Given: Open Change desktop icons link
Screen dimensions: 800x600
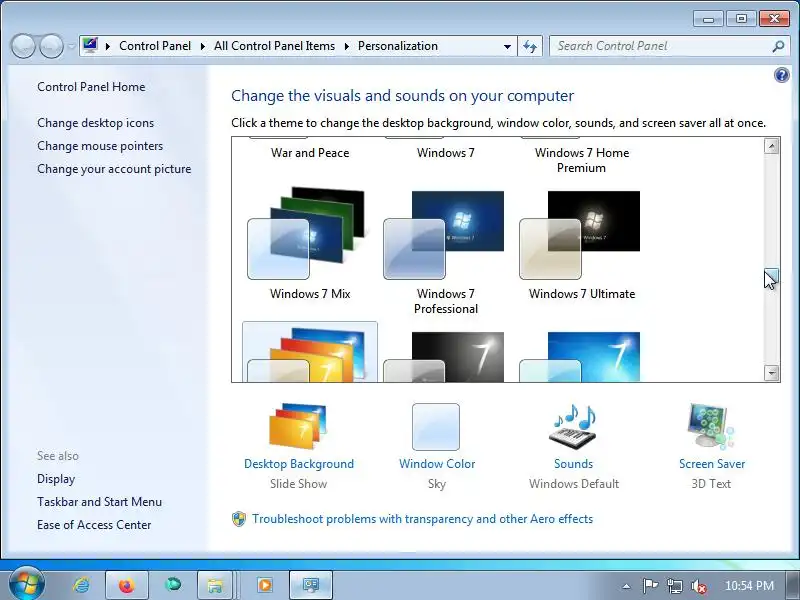Looking at the screenshot, I should [95, 123].
